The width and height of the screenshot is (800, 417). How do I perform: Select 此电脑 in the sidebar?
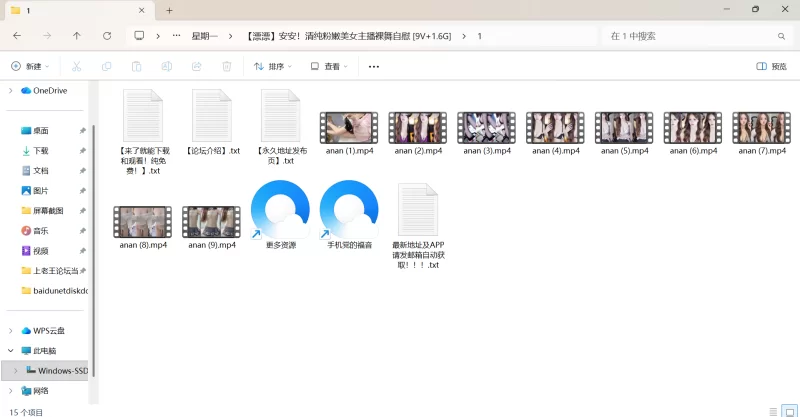tap(44, 351)
